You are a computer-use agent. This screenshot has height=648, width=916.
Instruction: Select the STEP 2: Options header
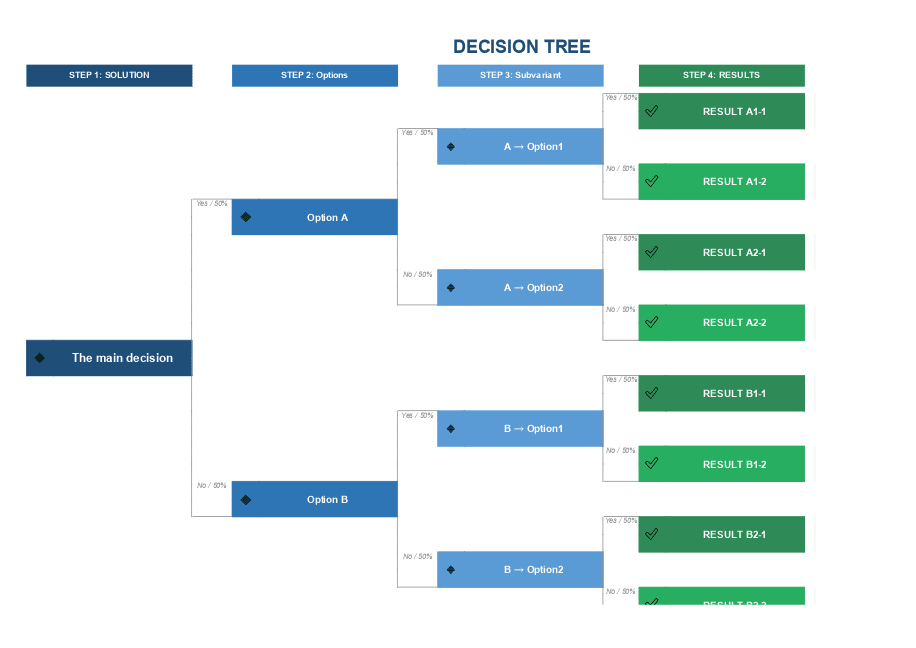(314, 75)
